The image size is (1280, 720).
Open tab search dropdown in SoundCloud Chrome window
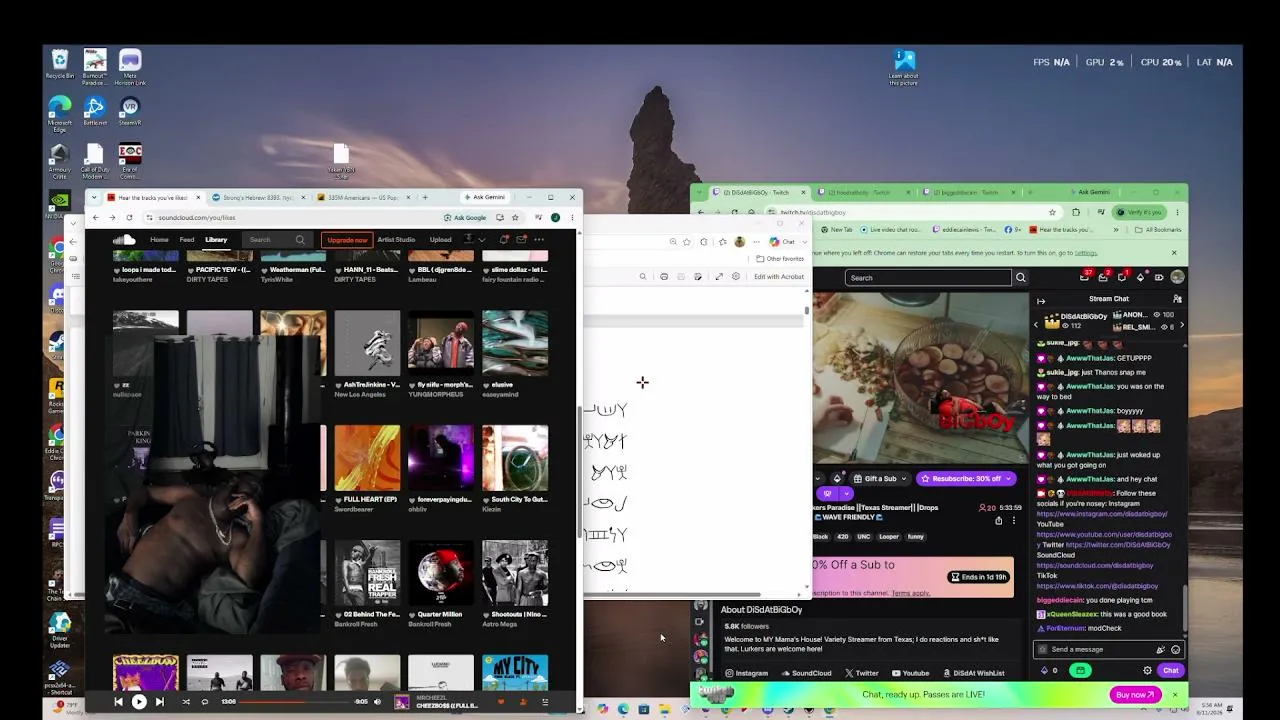tap(96, 197)
